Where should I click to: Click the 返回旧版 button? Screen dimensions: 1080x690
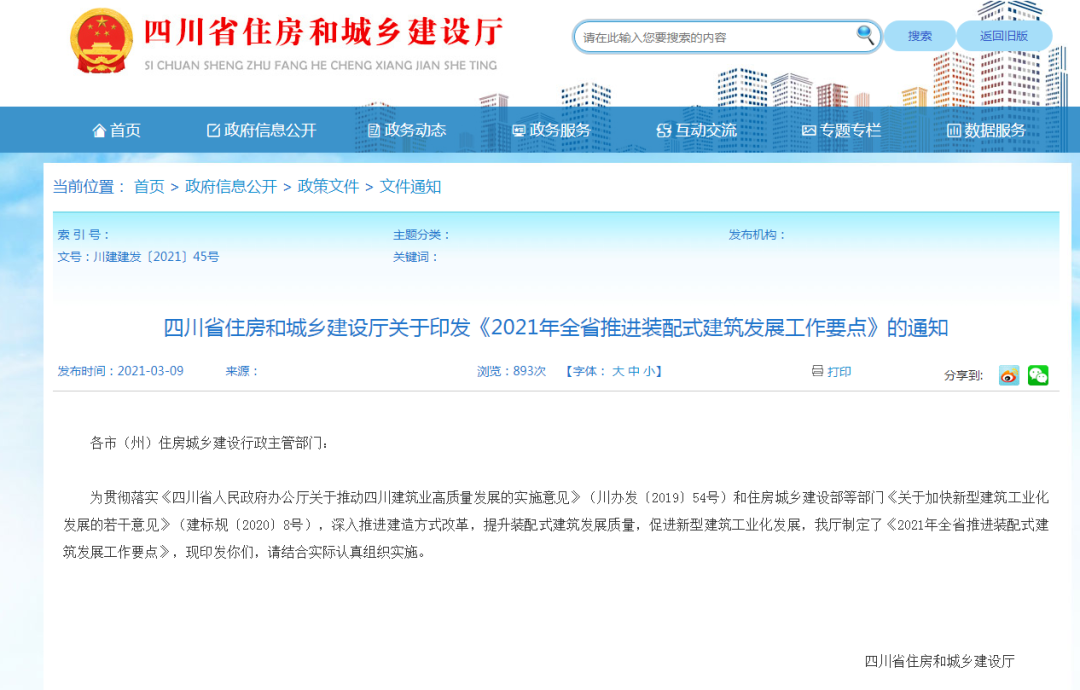click(1004, 36)
